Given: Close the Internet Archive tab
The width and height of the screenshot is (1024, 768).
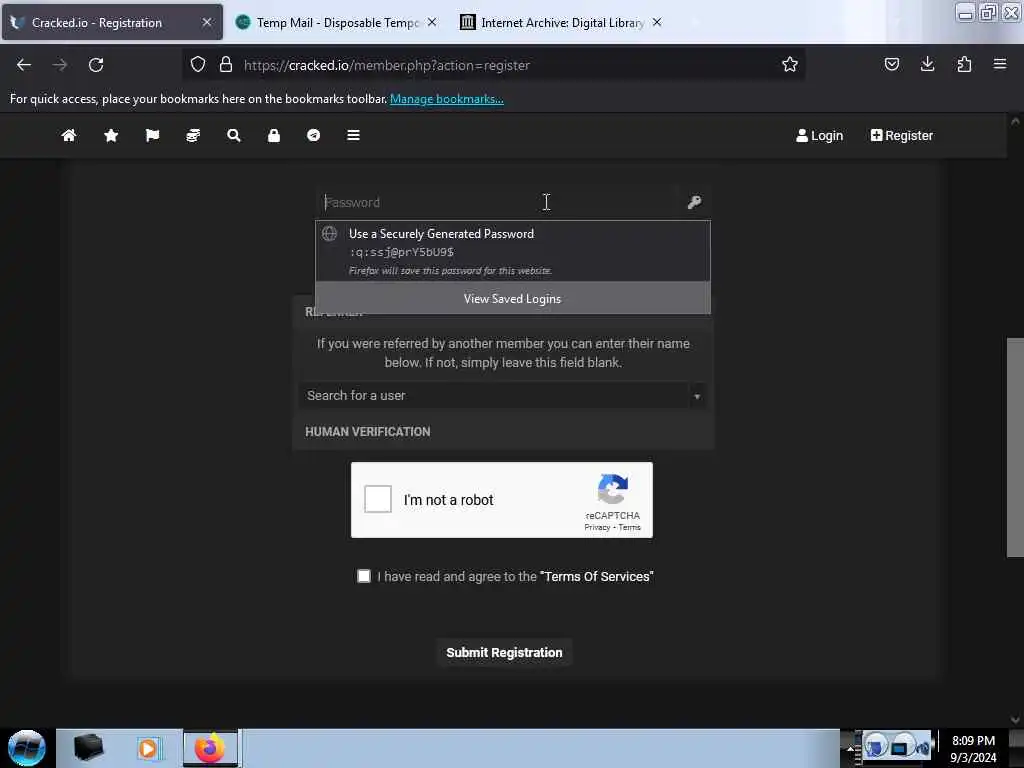Looking at the screenshot, I should click(657, 22).
